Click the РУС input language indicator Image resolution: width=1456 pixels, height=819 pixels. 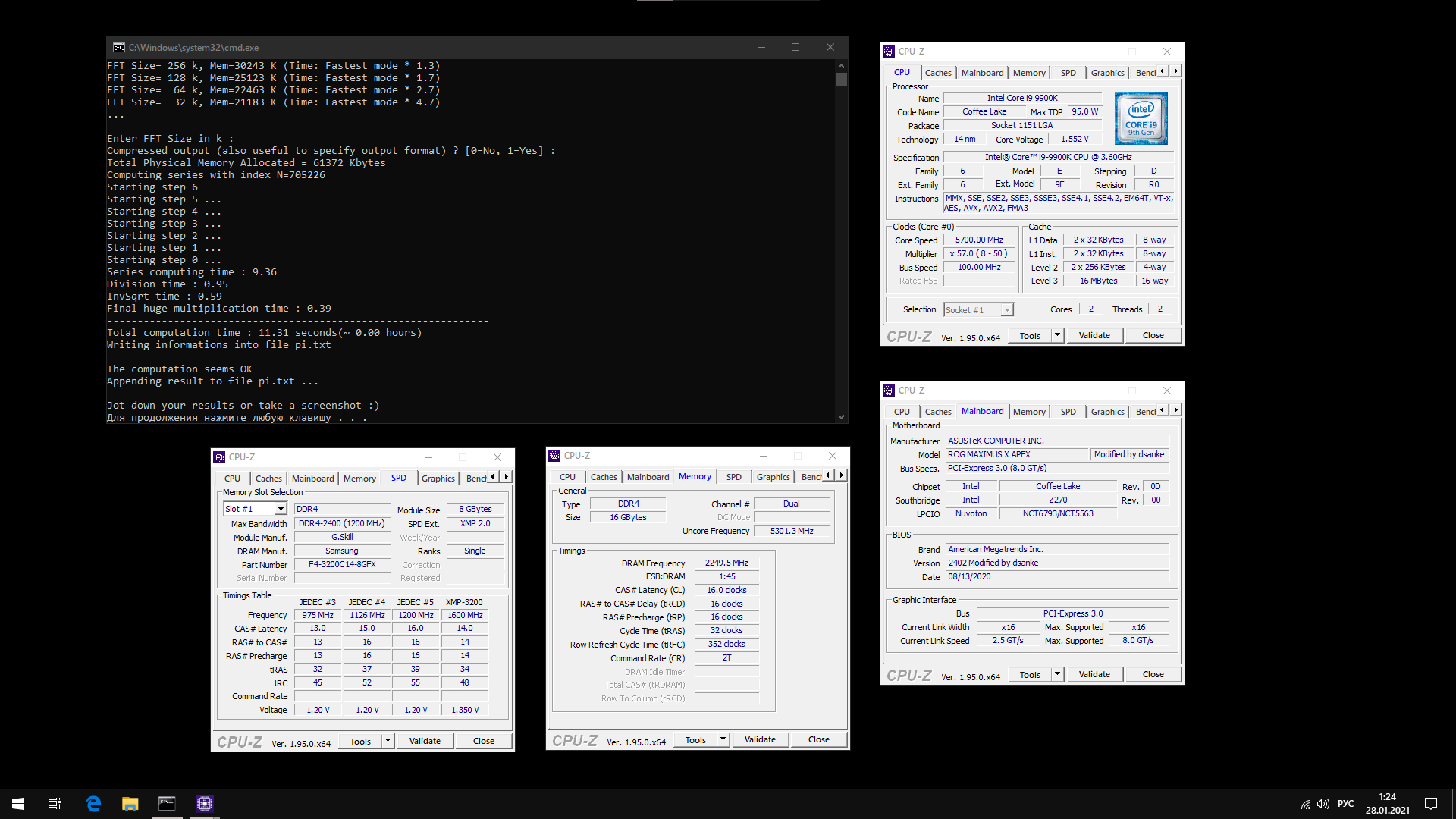pos(1345,804)
